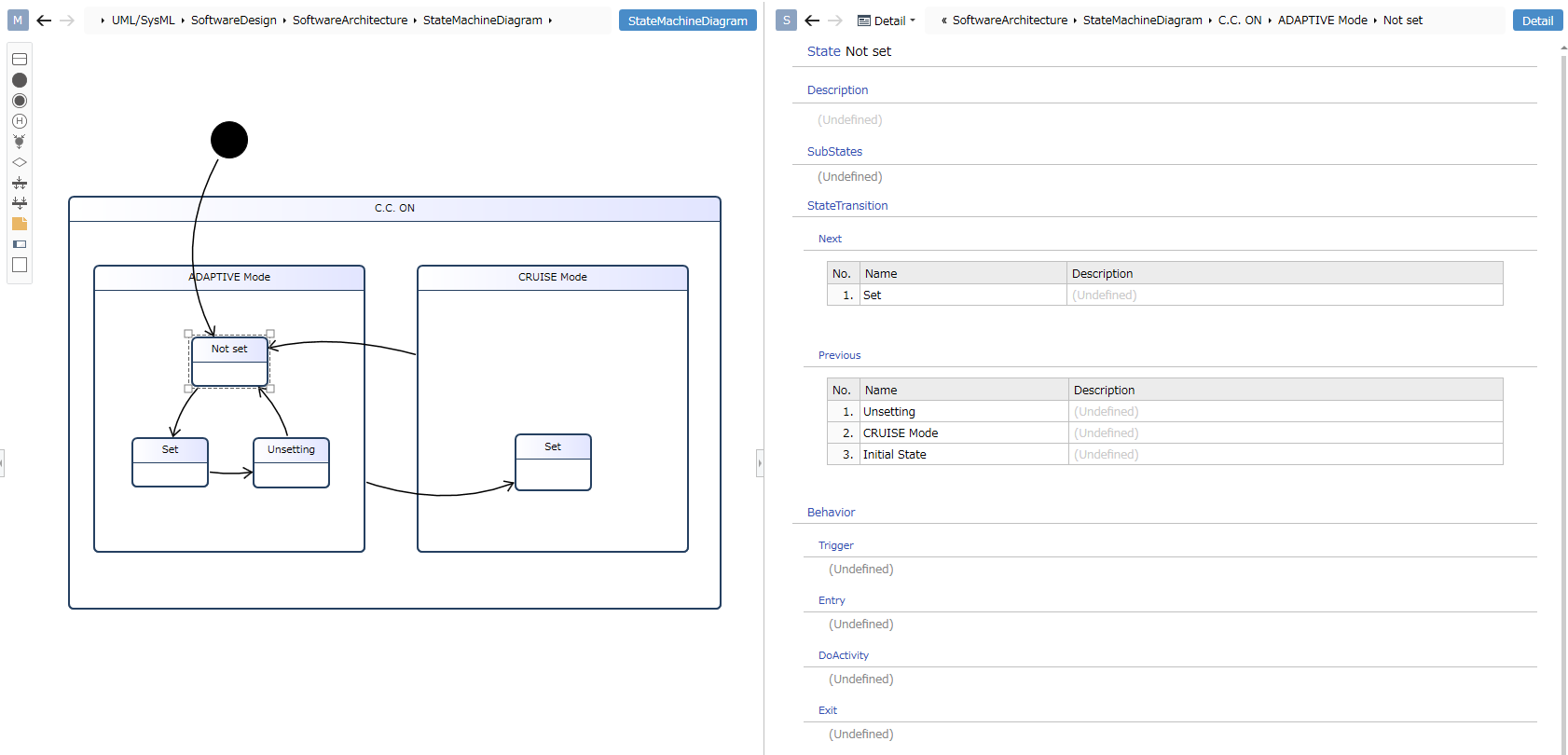
Task: Select the empty frame rectangle tool
Action: 20,265
